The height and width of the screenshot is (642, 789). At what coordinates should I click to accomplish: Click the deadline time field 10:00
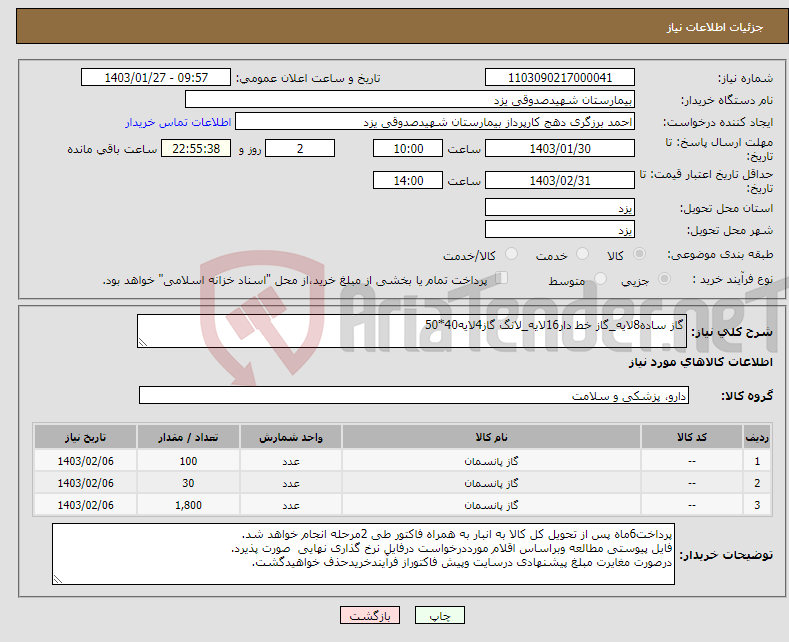408,148
